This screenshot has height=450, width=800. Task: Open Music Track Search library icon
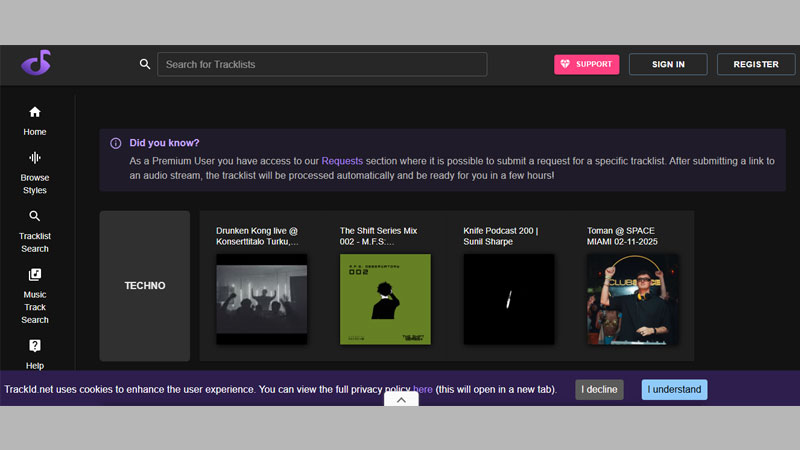35,275
